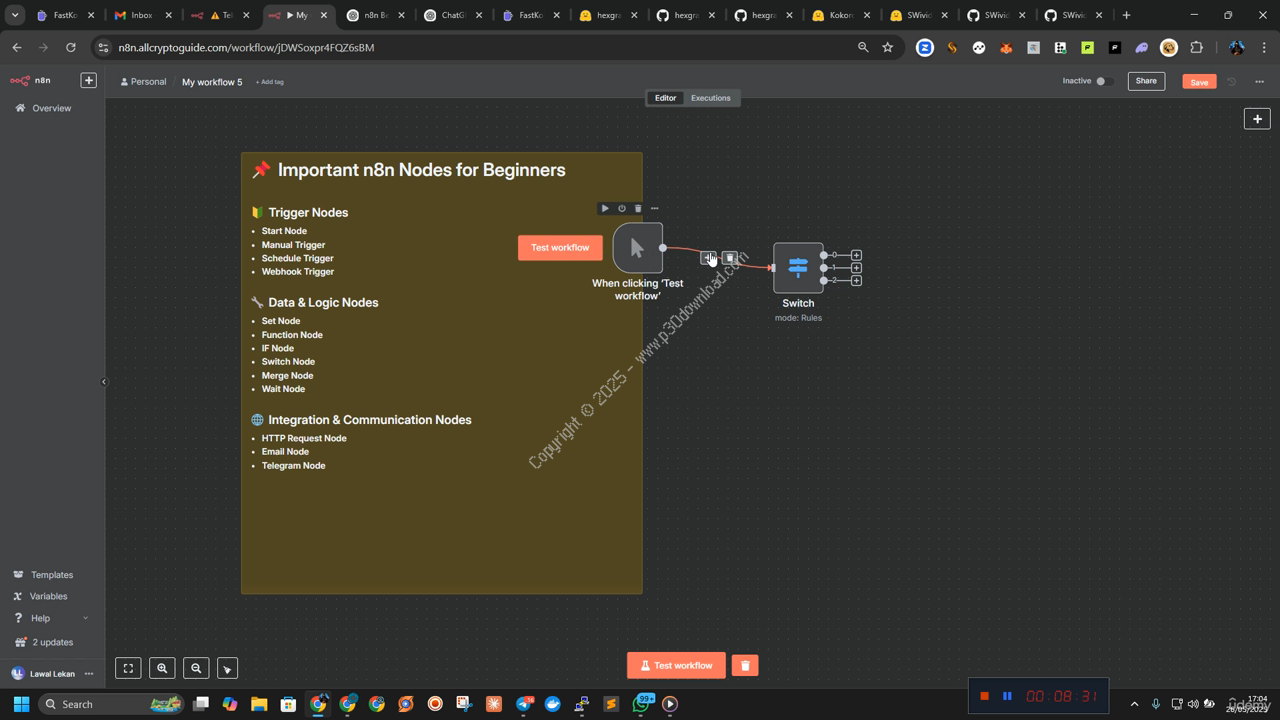Show hidden system tray icons
Image resolution: width=1280 pixels, height=720 pixels.
[1134, 704]
